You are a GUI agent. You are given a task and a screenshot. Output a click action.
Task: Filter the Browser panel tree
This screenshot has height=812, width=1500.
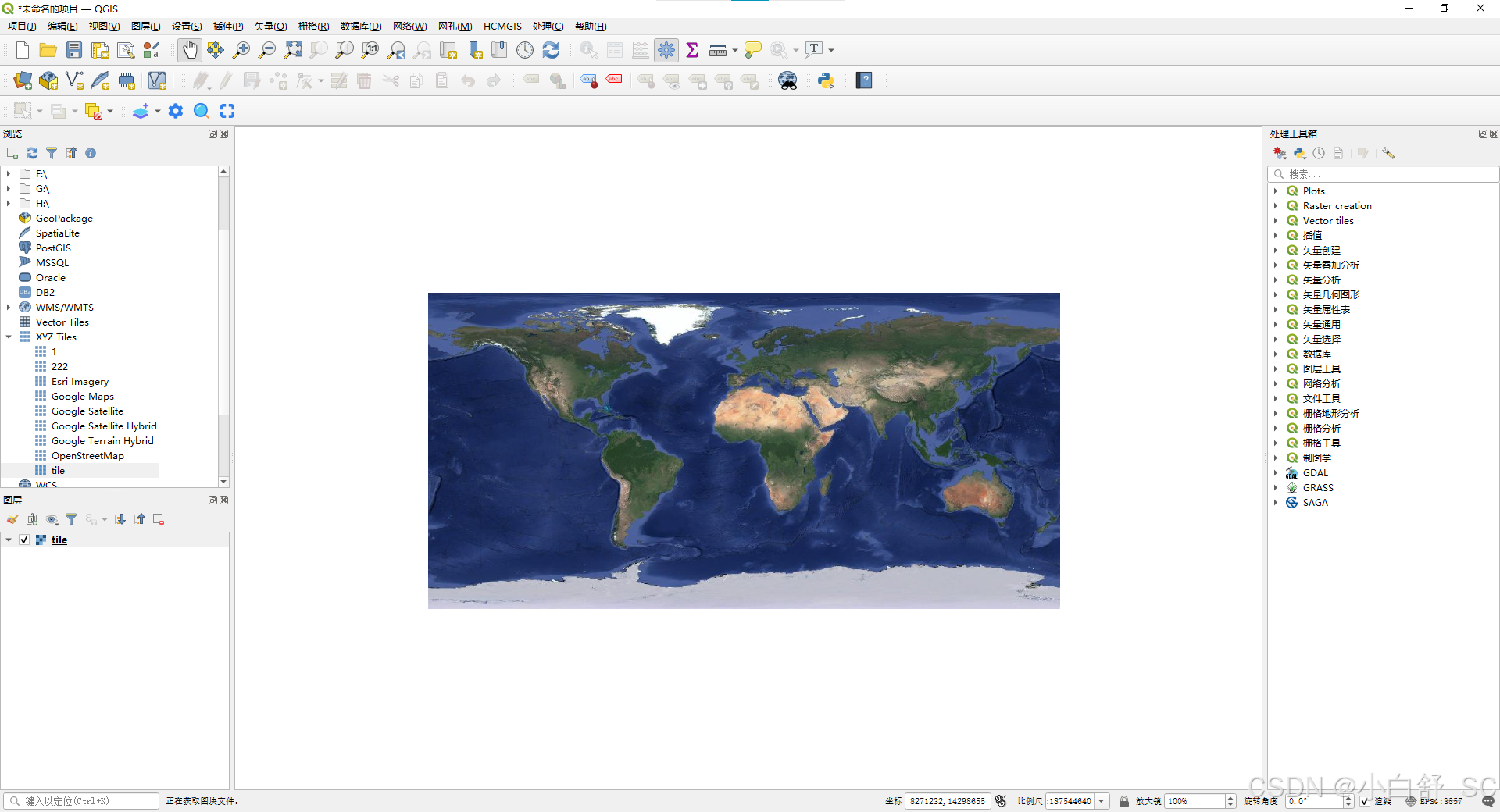(x=52, y=153)
